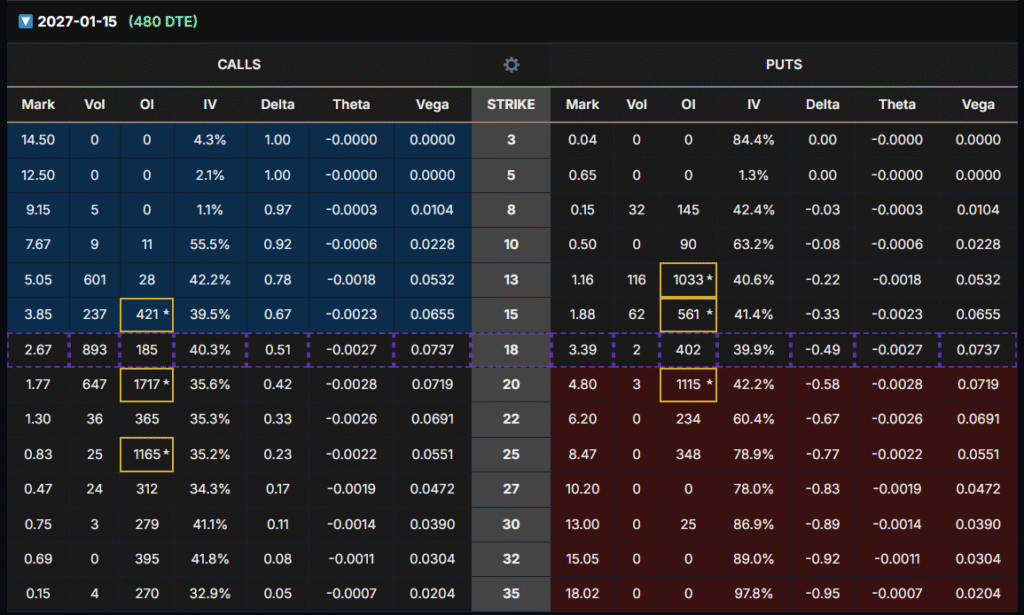Screen dimensions: 1024x615
Task: Select the highlighted 1717 calls open interest cell
Action: 146,384
